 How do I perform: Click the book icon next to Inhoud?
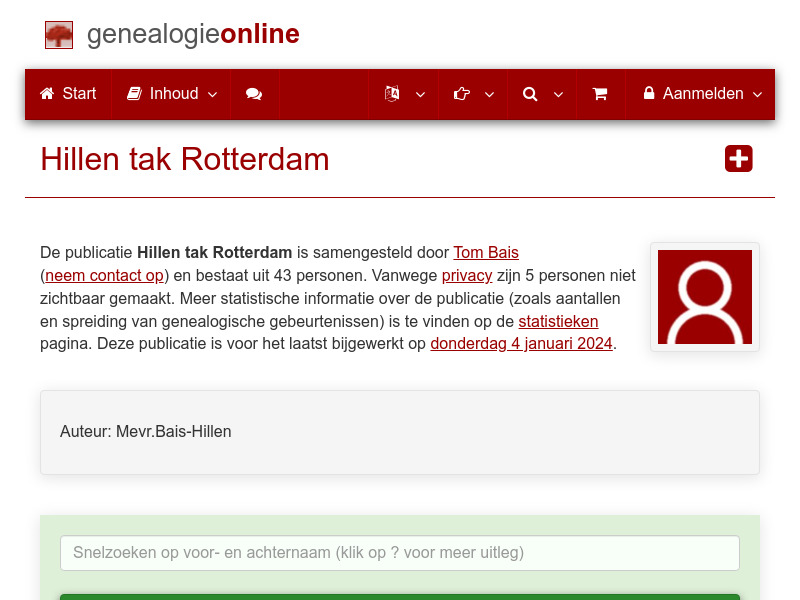tap(135, 94)
